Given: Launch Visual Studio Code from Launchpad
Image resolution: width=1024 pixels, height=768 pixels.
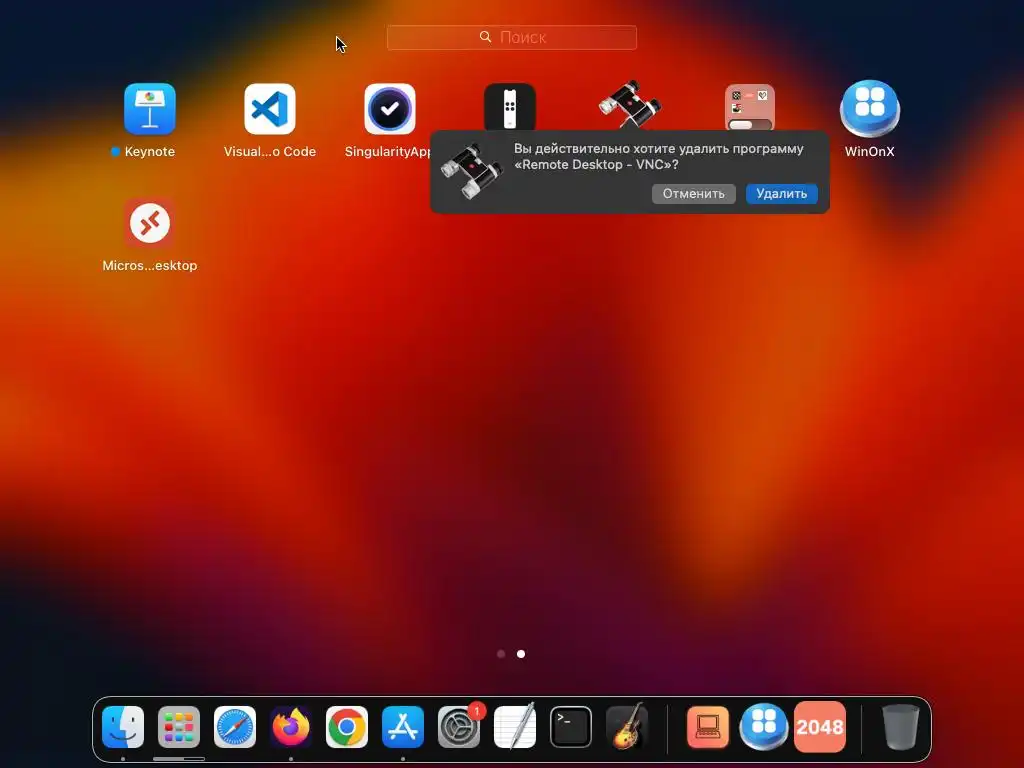Looking at the screenshot, I should [x=270, y=109].
